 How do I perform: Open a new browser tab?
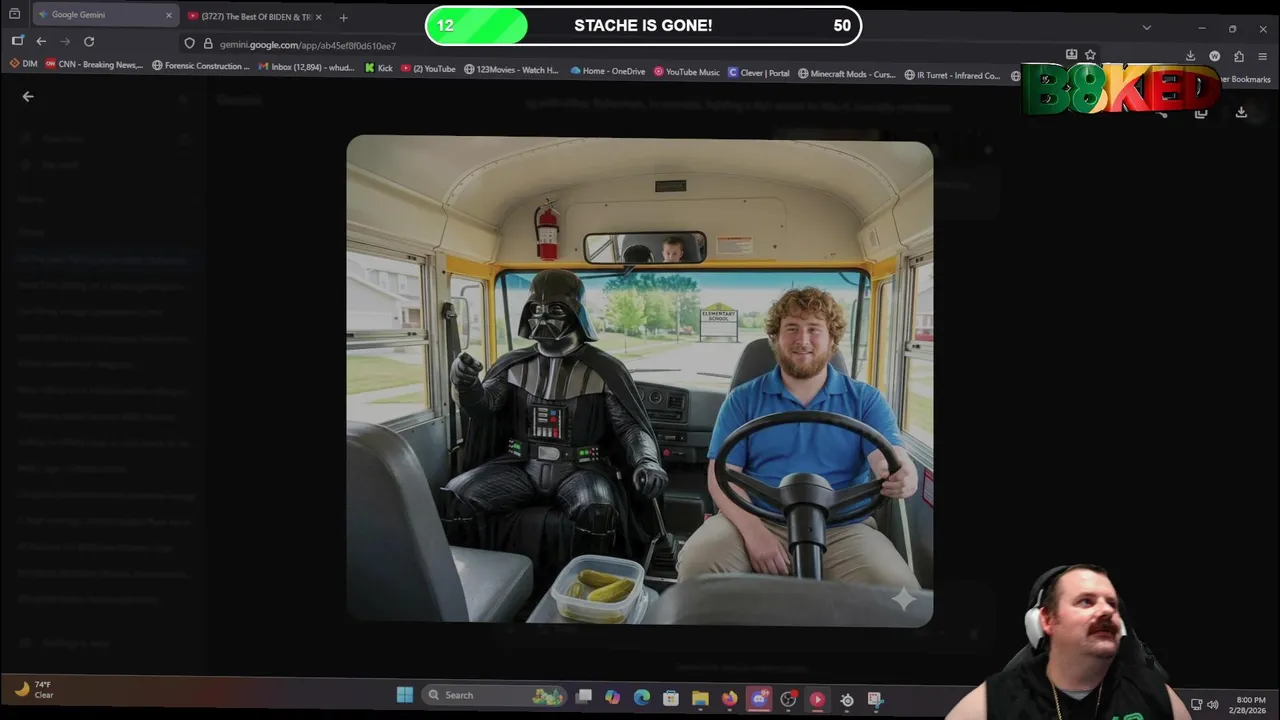(x=343, y=17)
